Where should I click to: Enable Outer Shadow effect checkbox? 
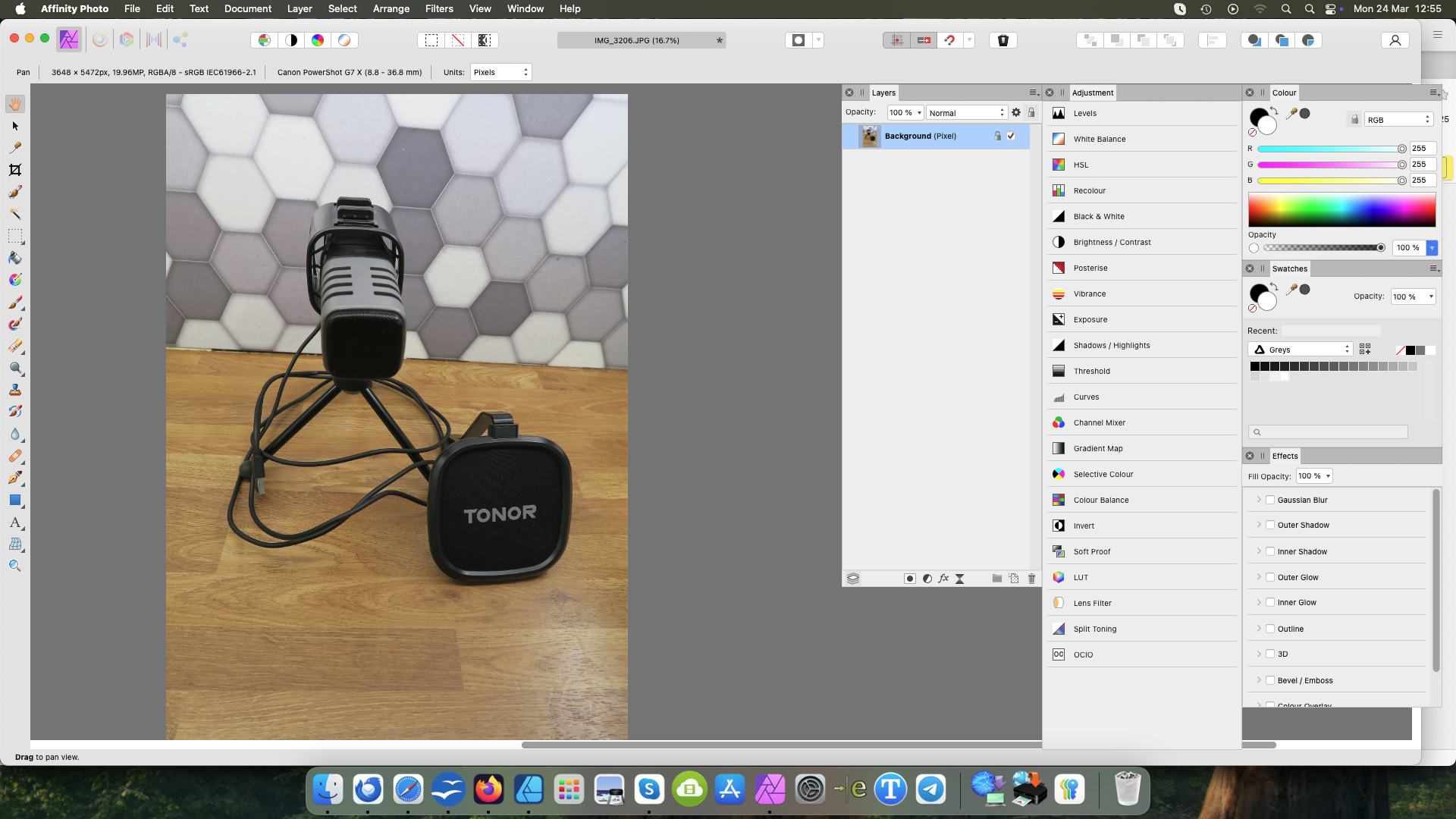pos(1270,525)
